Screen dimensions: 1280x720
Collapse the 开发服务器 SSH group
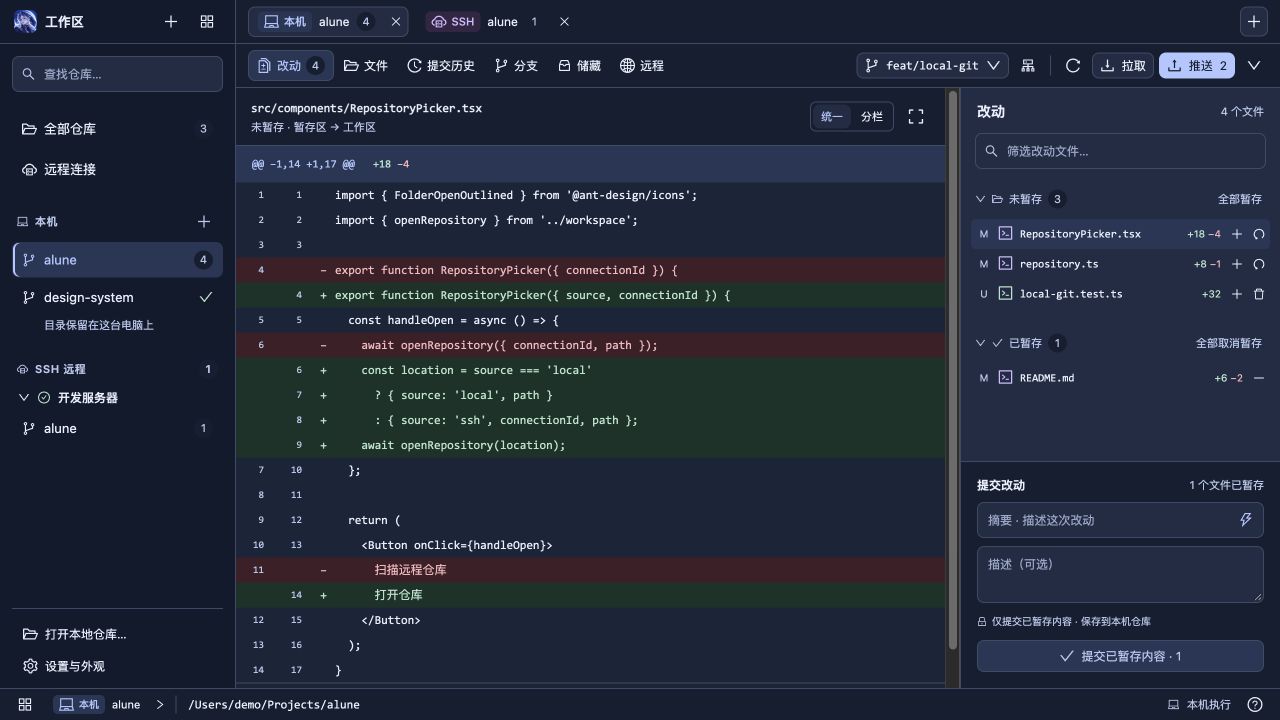(x=25, y=398)
